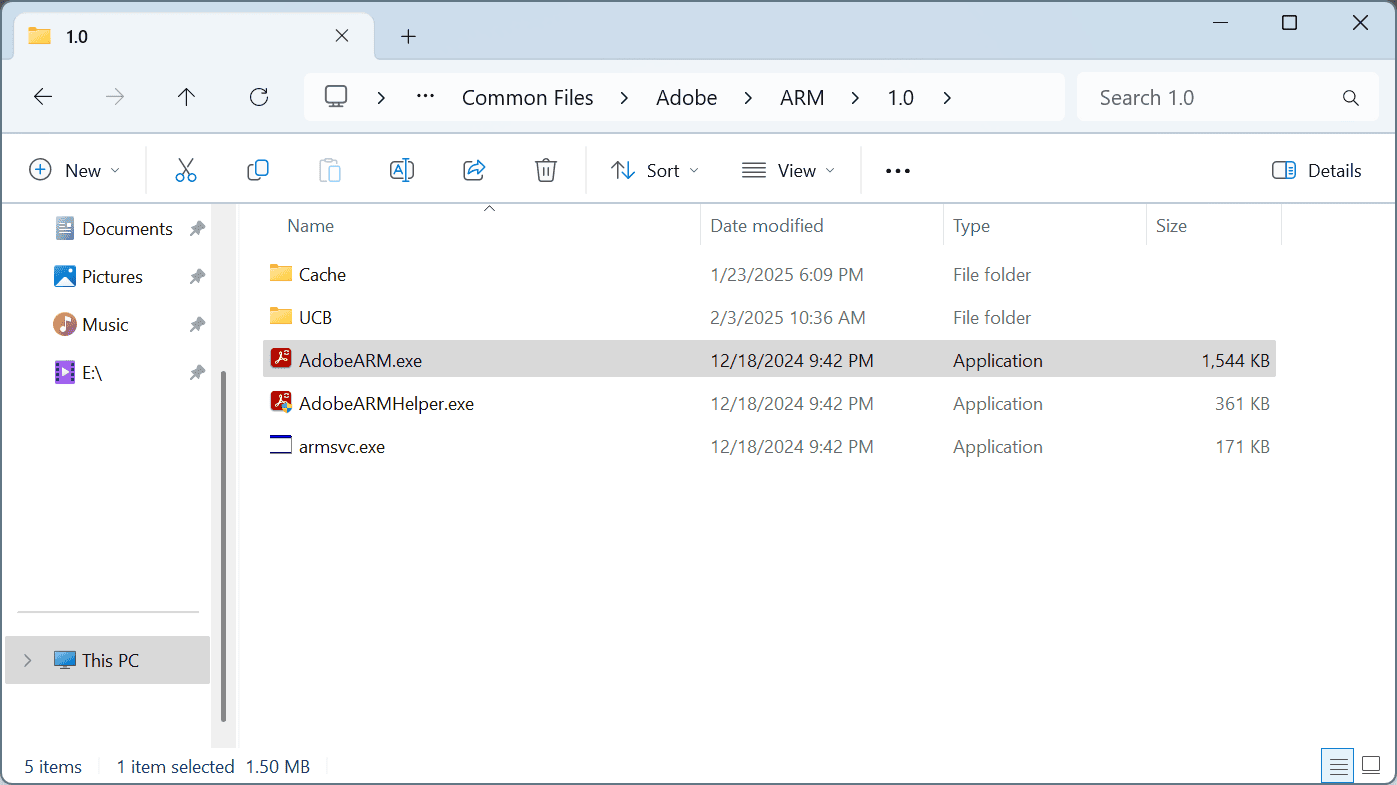Unpin Documents using its pin icon
This screenshot has width=1397, height=785.
197,229
